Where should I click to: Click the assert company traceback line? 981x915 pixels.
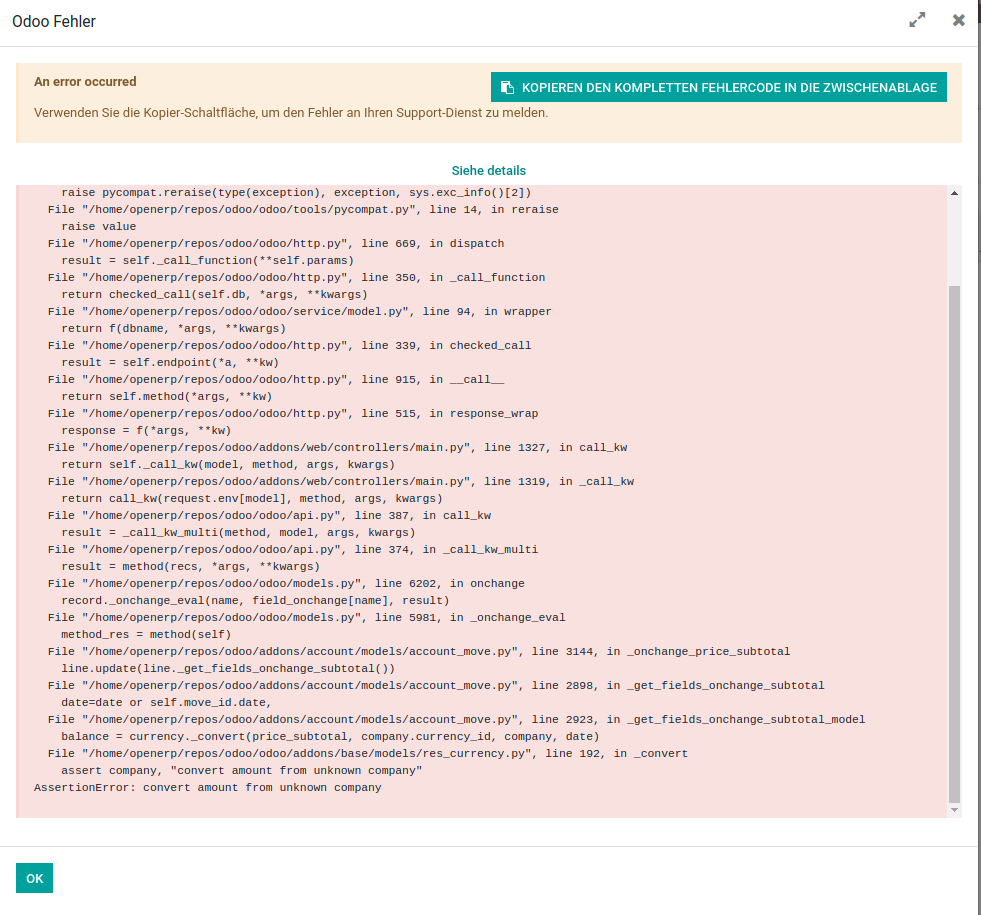[x=241, y=771]
